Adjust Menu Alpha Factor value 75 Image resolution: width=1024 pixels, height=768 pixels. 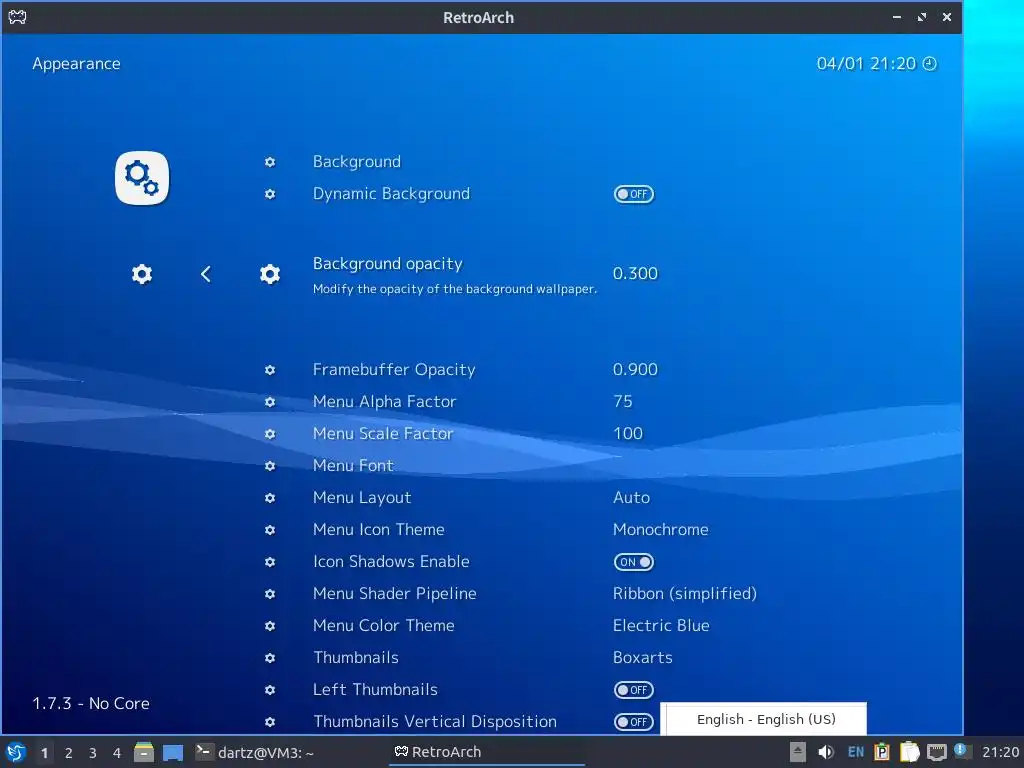pyautogui.click(x=623, y=402)
